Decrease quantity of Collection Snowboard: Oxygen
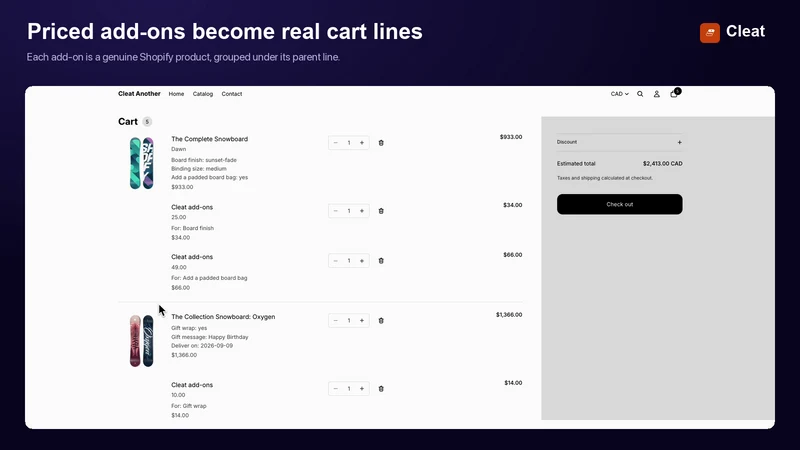This screenshot has height=450, width=800. tap(336, 320)
